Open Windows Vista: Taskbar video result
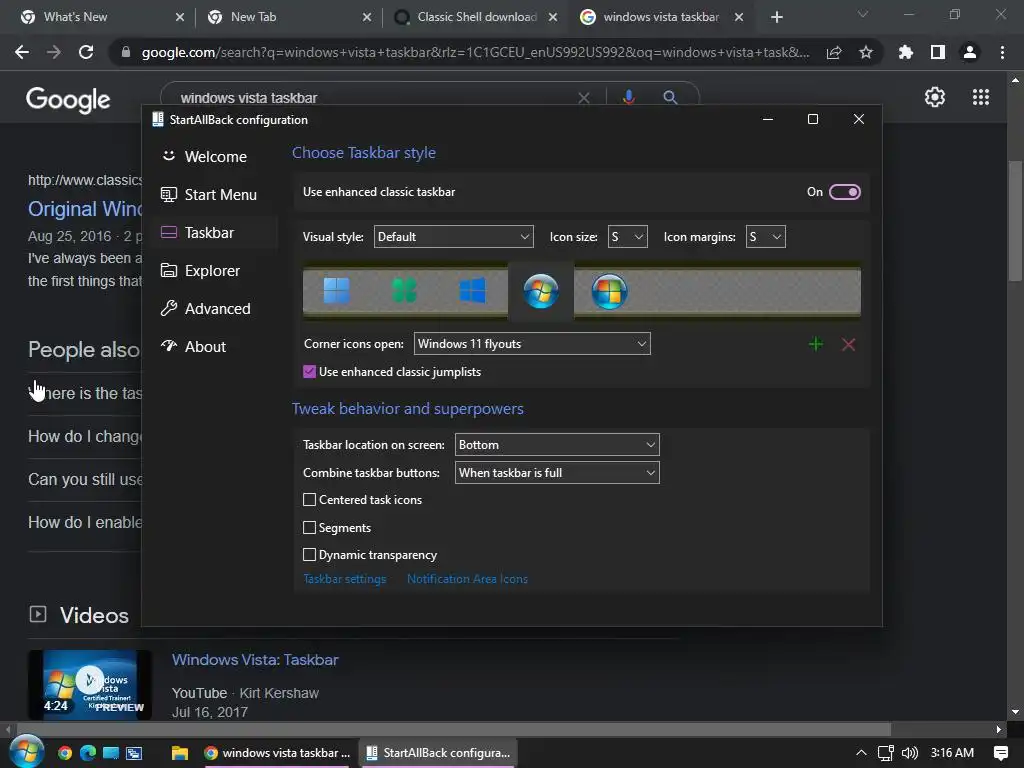This screenshot has height=768, width=1024. pos(255,660)
